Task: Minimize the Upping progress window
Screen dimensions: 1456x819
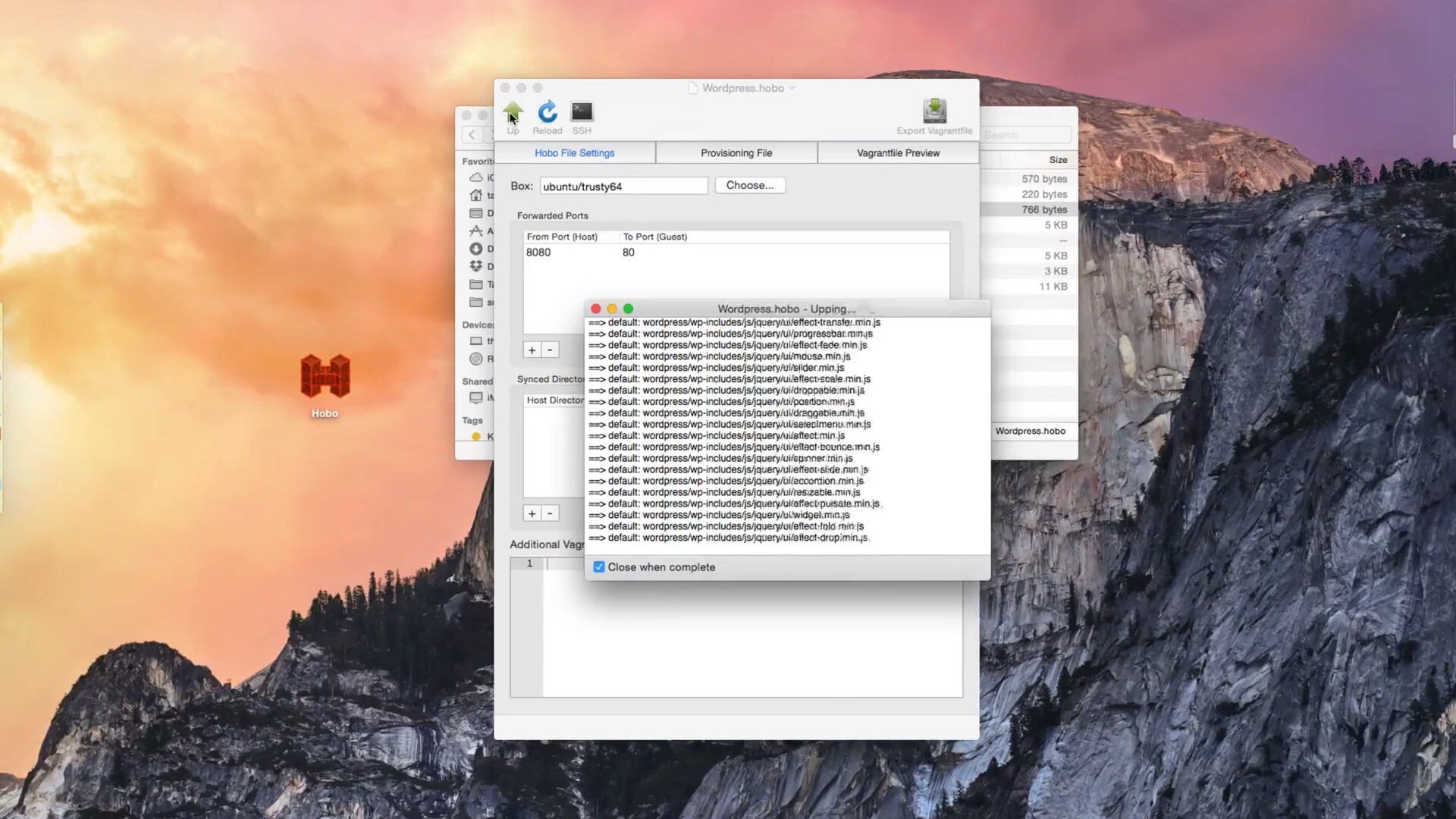Action: click(x=612, y=309)
